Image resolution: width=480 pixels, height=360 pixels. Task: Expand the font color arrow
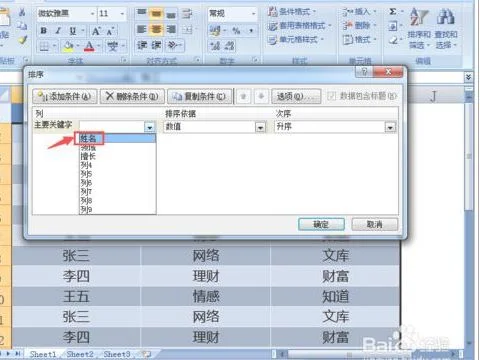click(x=99, y=46)
